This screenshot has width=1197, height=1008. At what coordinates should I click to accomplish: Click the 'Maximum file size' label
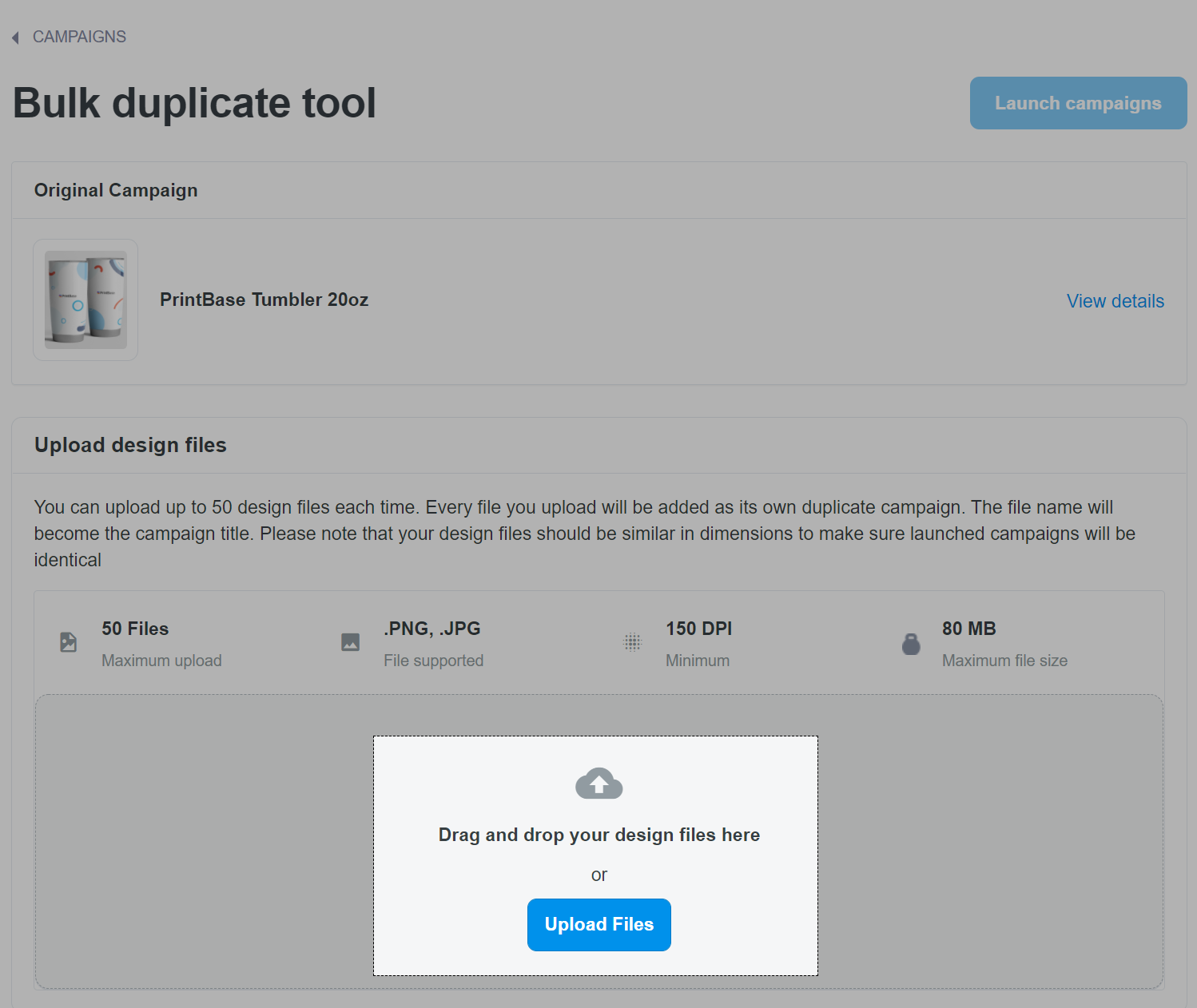coord(1004,661)
